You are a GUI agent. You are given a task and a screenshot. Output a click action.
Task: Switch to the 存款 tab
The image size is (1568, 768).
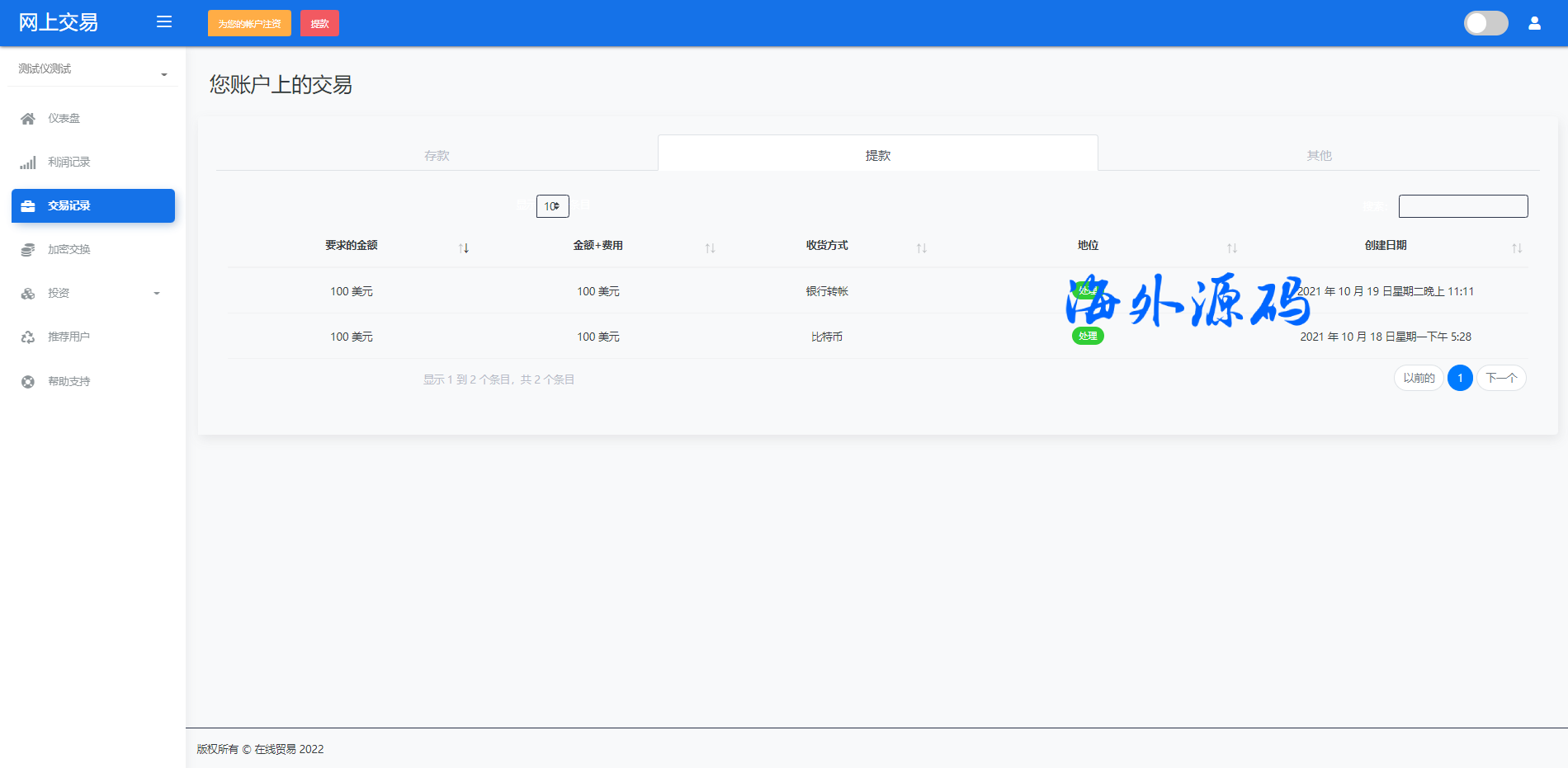[x=437, y=155]
